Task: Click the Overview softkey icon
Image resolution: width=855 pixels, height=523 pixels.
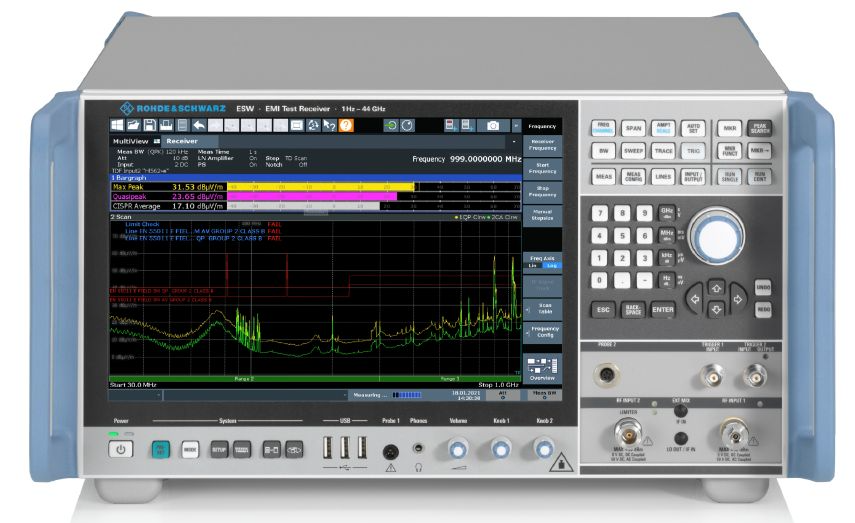Action: [x=542, y=369]
